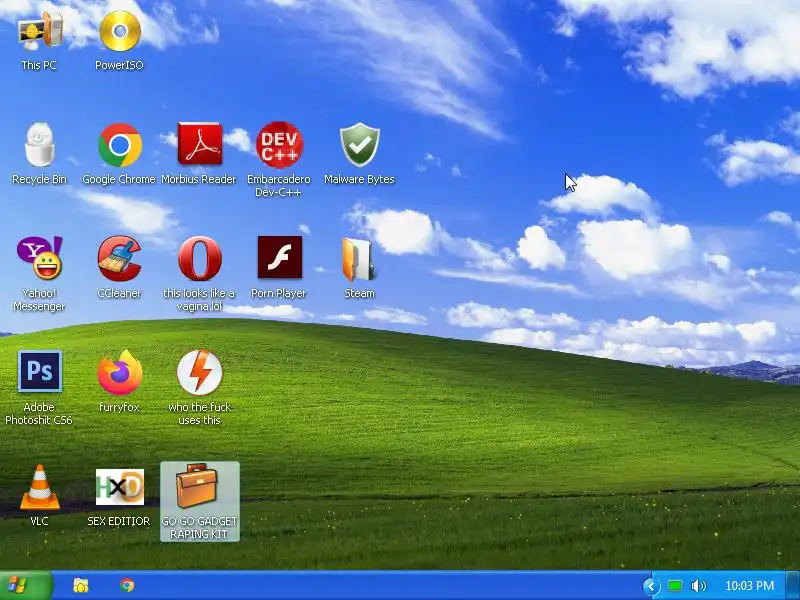800x600 pixels.
Task: Open the volume speaker tray icon
Action: point(698,586)
